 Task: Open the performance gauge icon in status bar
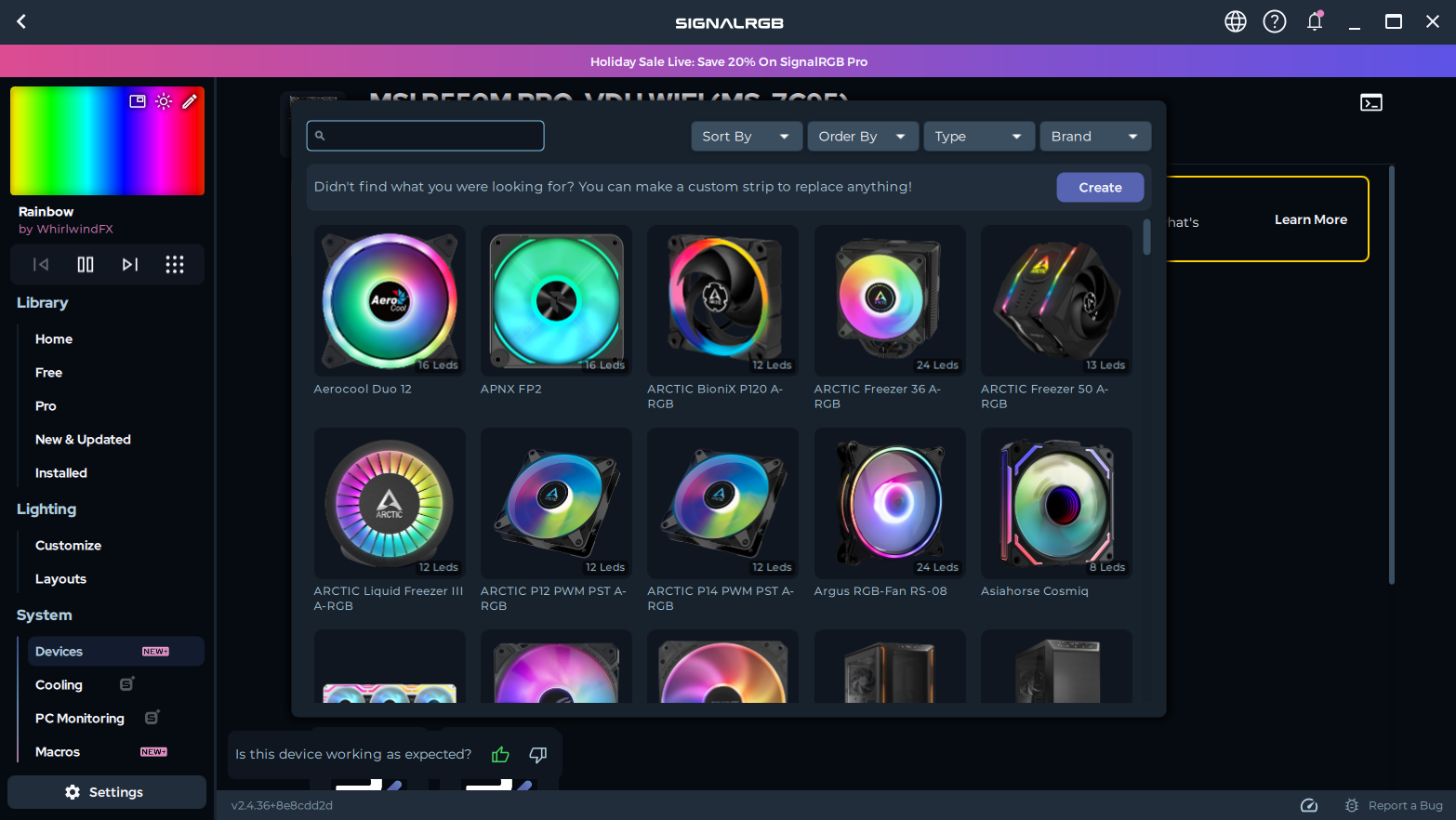click(1309, 805)
